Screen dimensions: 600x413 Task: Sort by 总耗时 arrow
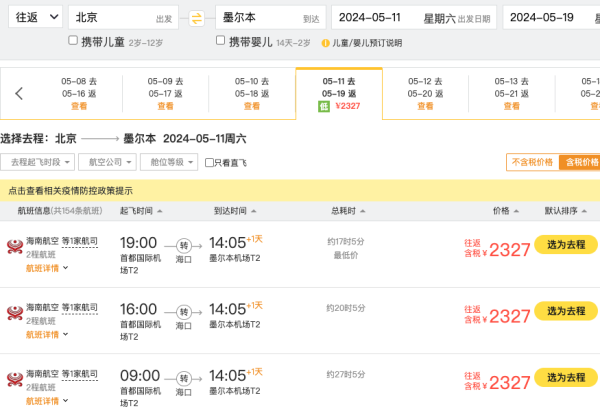363,211
